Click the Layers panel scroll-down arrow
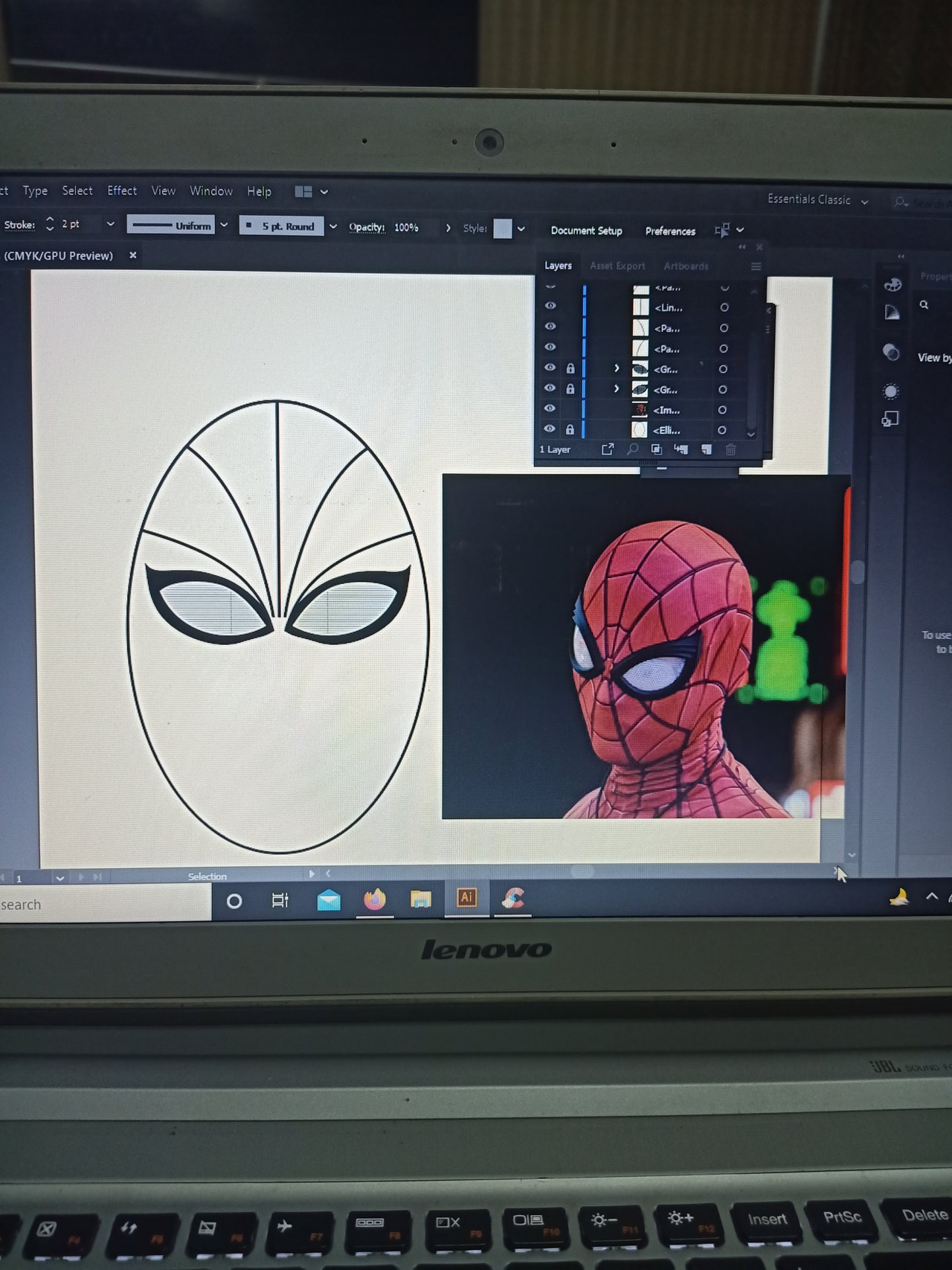952x1270 pixels. pos(750,434)
